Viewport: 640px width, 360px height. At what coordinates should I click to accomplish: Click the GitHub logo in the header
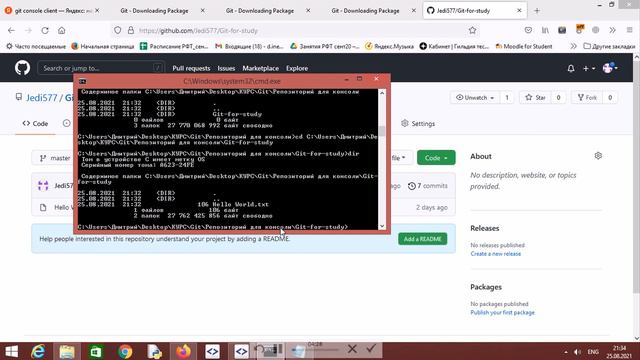[22, 68]
